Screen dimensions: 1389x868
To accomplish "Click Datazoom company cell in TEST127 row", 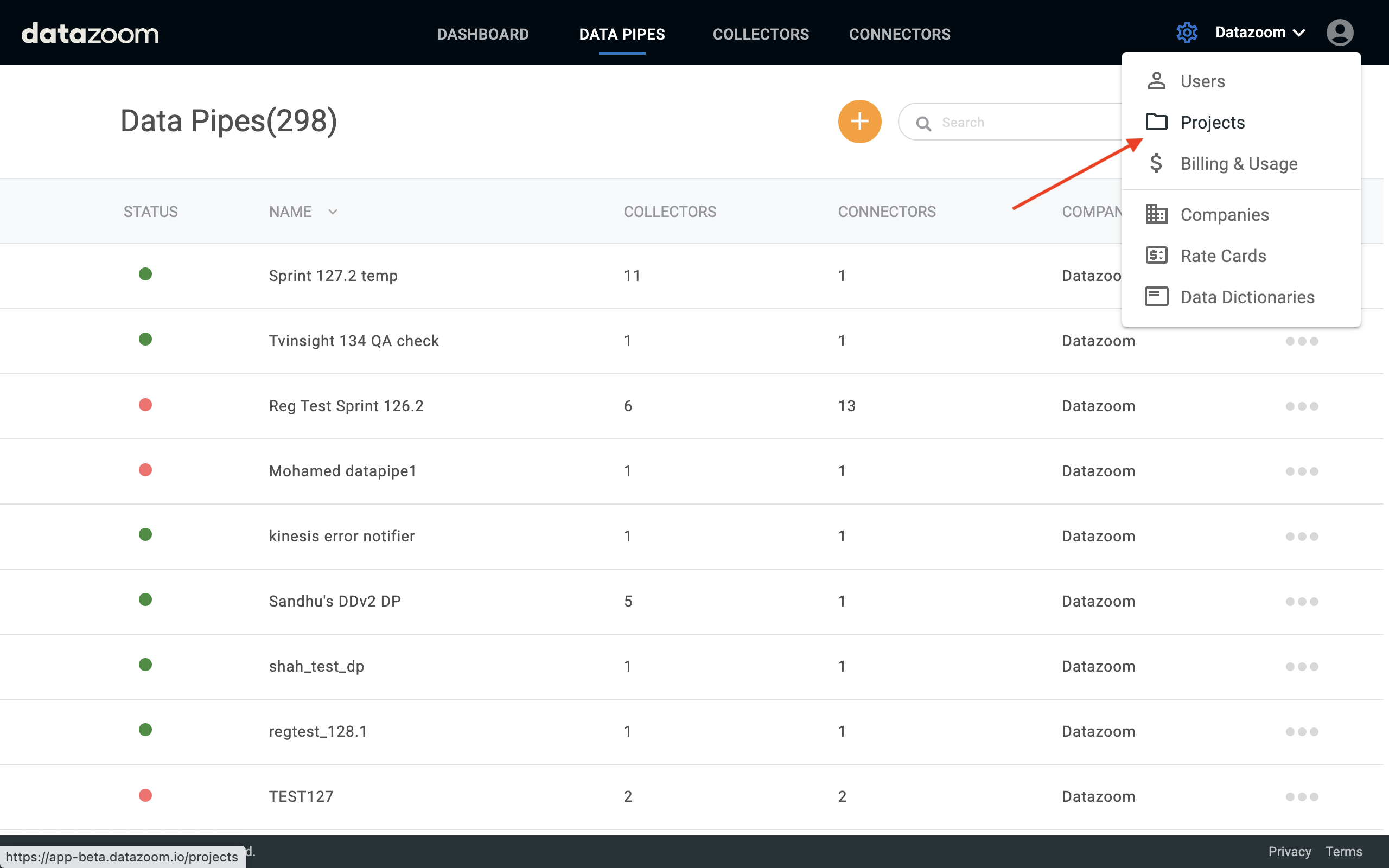I will point(1098,796).
